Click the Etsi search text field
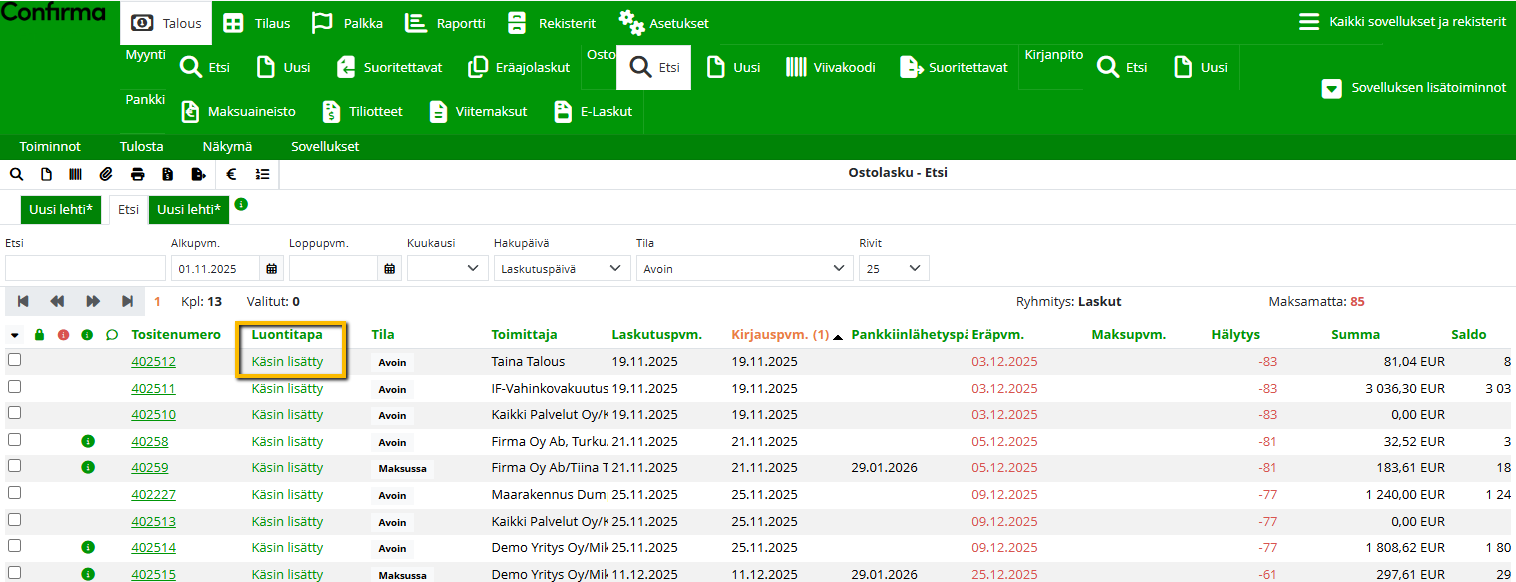This screenshot has width=1516, height=582. [x=85, y=268]
